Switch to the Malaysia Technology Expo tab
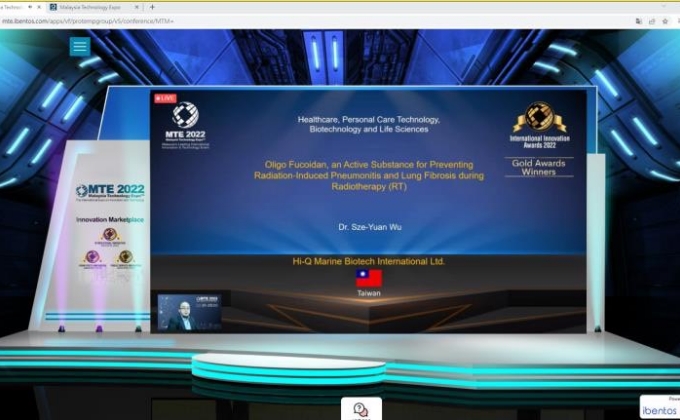This screenshot has width=680, height=420. (x=90, y=7)
